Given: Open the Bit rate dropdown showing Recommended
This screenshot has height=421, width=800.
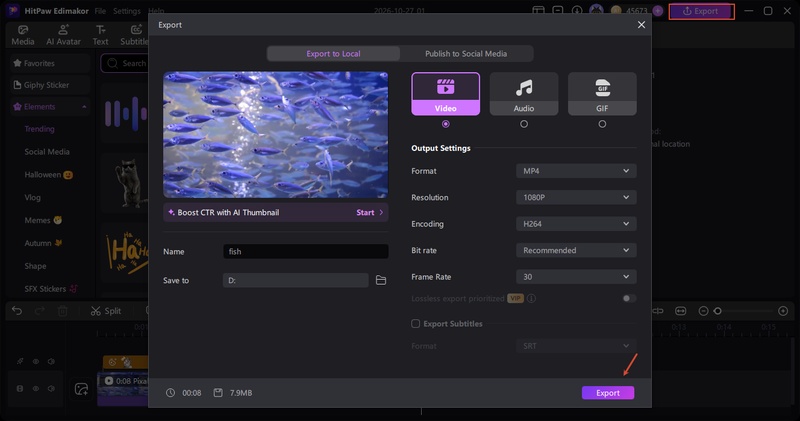Looking at the screenshot, I should [x=576, y=251].
